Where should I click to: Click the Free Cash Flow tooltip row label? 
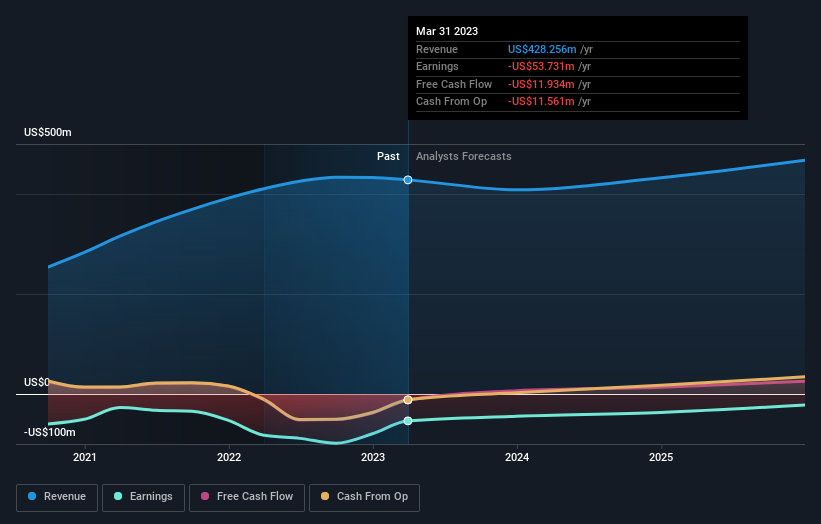click(454, 84)
